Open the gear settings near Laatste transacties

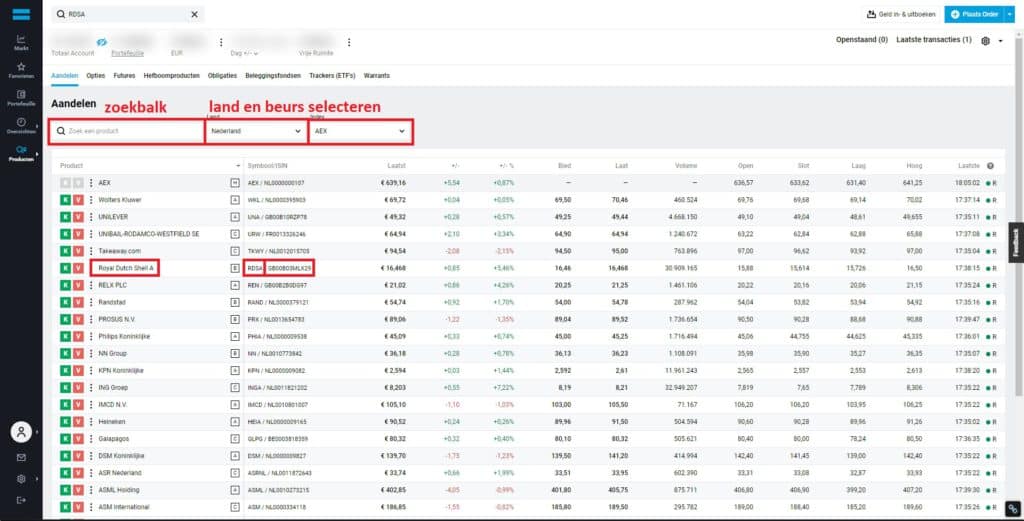click(x=985, y=40)
